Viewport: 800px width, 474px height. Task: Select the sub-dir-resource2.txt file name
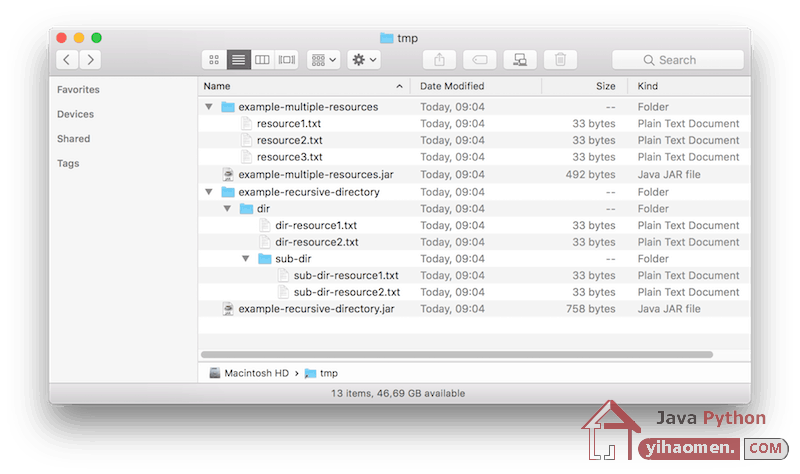coord(347,292)
